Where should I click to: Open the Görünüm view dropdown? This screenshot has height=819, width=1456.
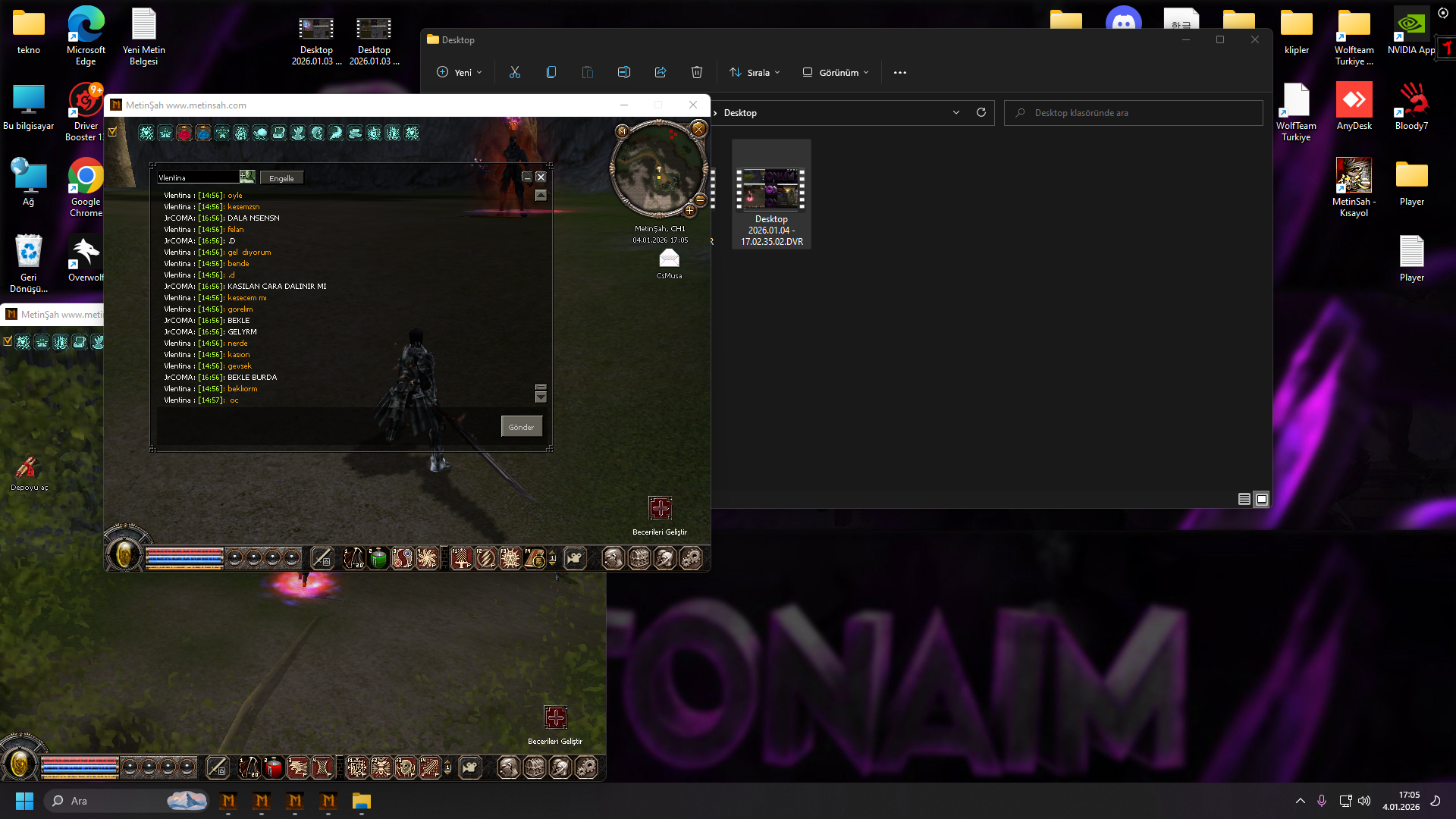point(836,72)
